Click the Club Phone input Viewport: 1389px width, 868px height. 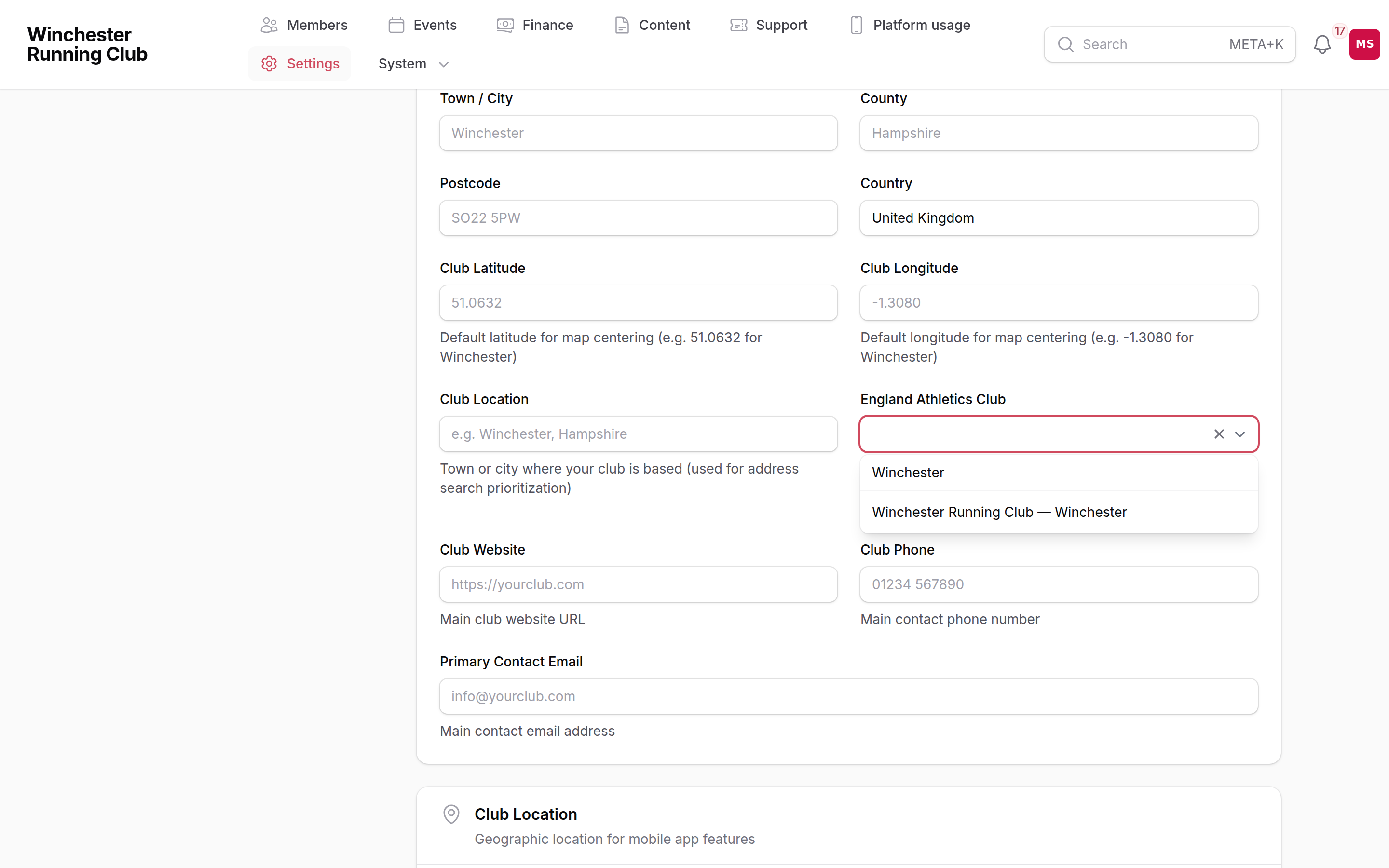(x=1059, y=584)
